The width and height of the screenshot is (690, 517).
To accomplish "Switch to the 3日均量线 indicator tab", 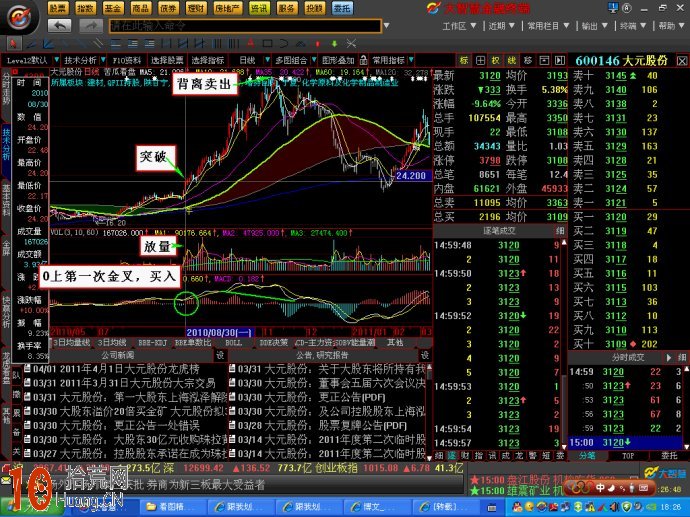I will [72, 342].
